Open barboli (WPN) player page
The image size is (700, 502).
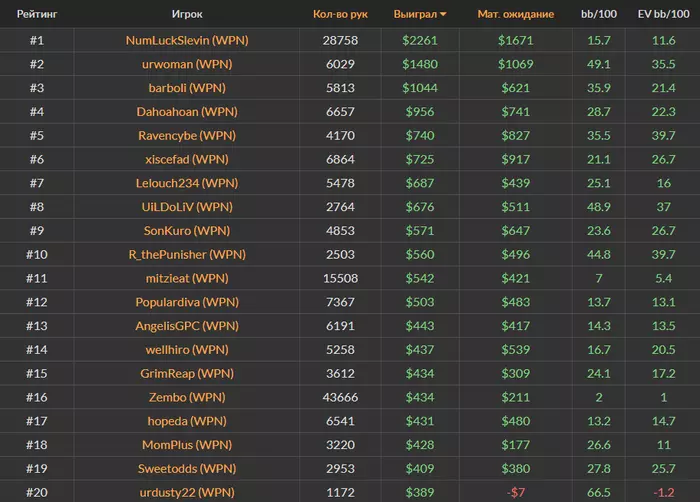tap(187, 88)
